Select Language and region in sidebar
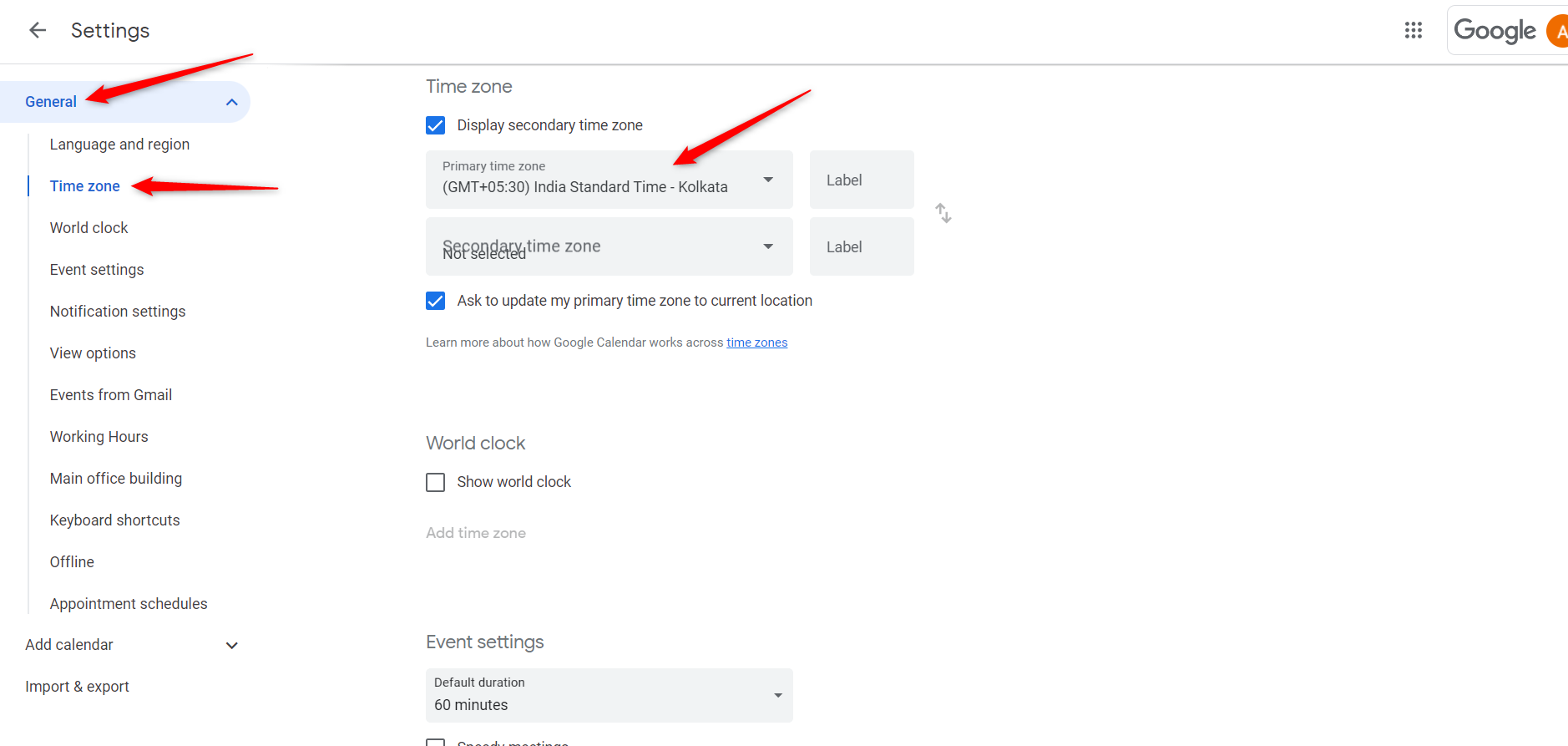Viewport: 1568px width, 746px height. 119,145
